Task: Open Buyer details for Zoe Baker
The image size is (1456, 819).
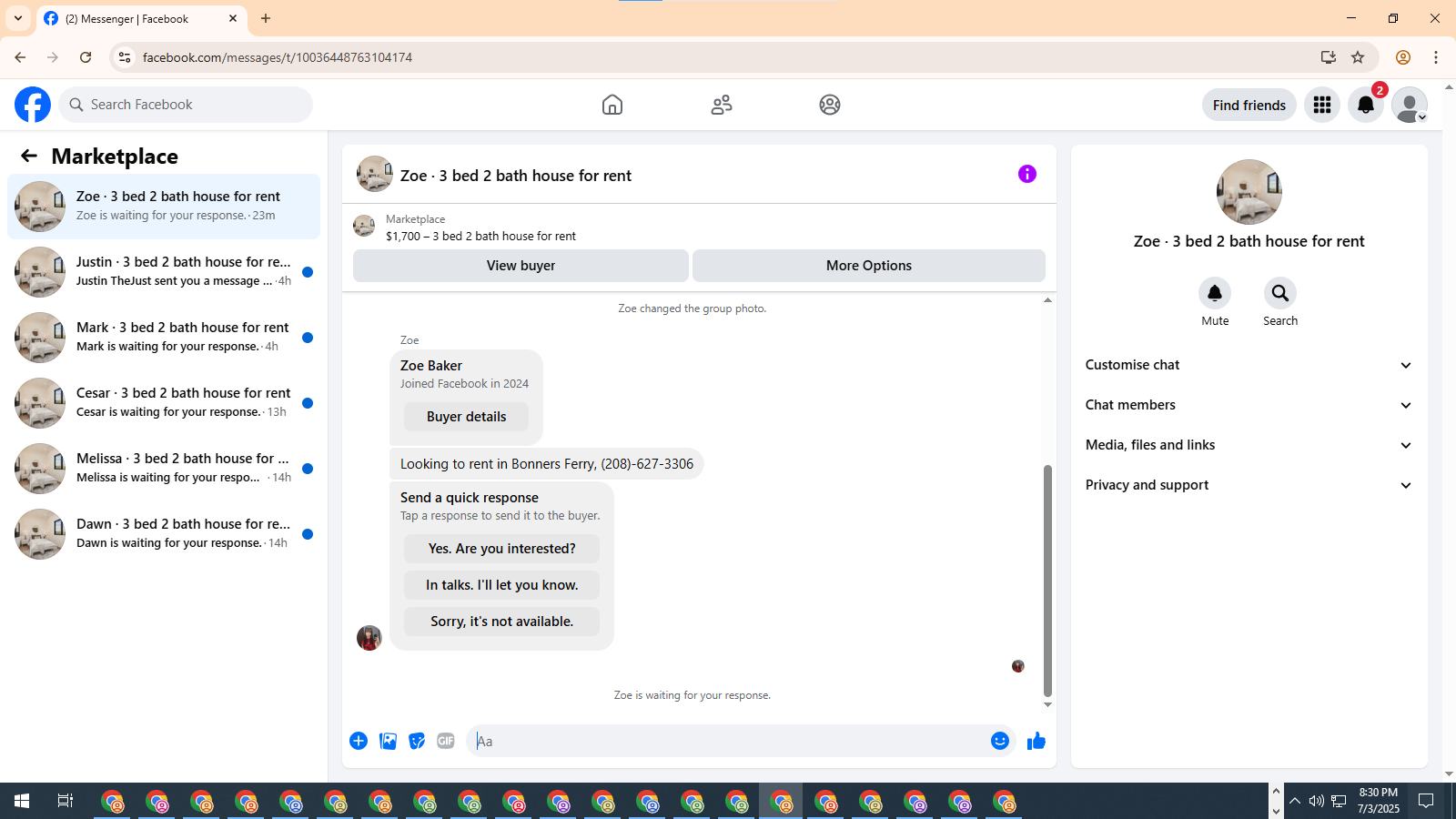Action: pos(466,417)
